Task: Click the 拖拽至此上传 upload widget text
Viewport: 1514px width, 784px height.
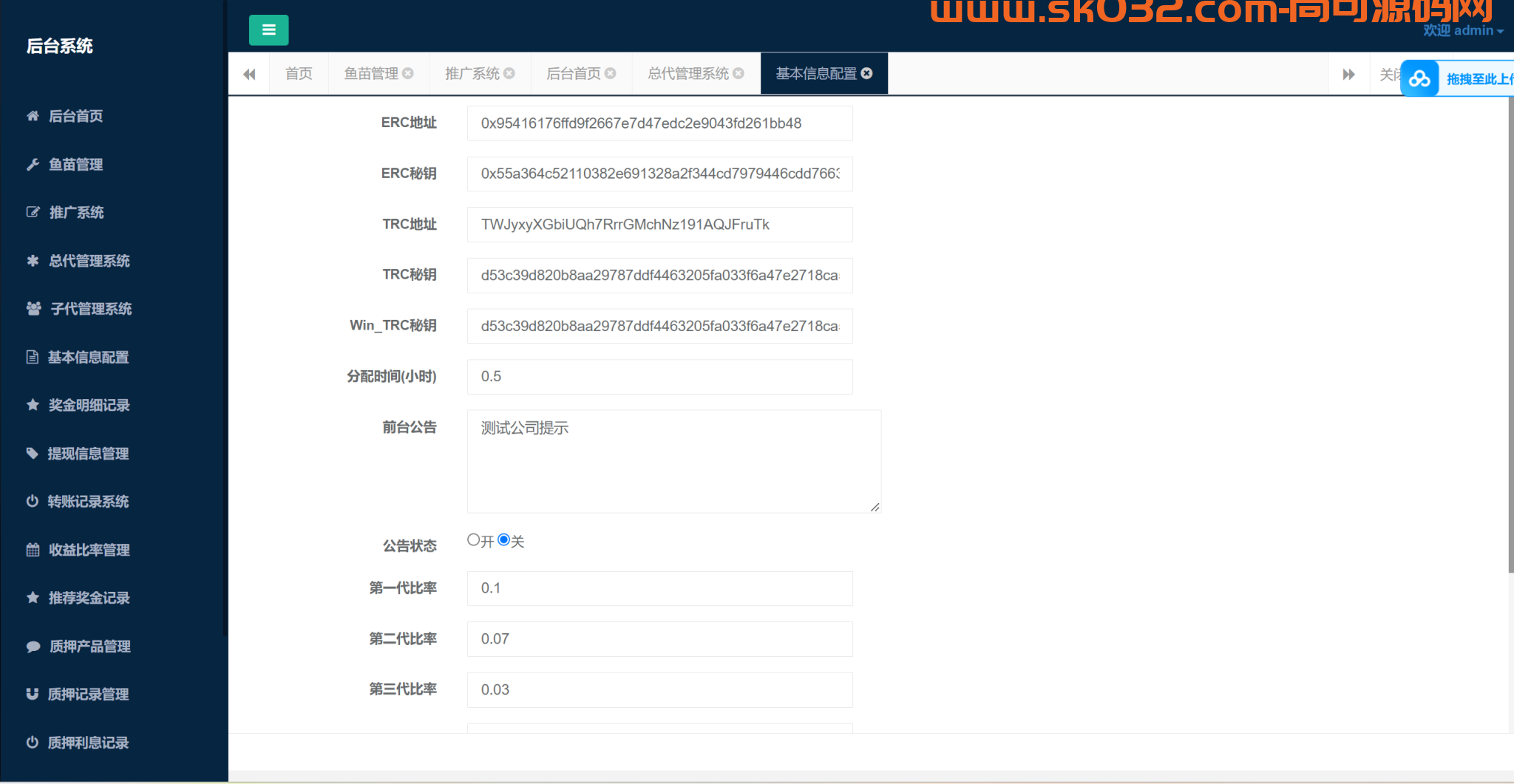Action: coord(1479,79)
